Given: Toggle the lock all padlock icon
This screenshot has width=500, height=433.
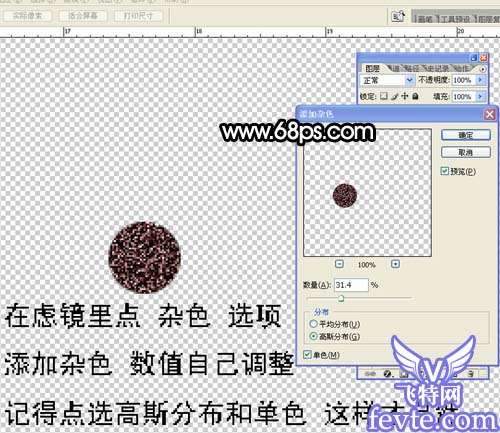Looking at the screenshot, I should 415,96.
